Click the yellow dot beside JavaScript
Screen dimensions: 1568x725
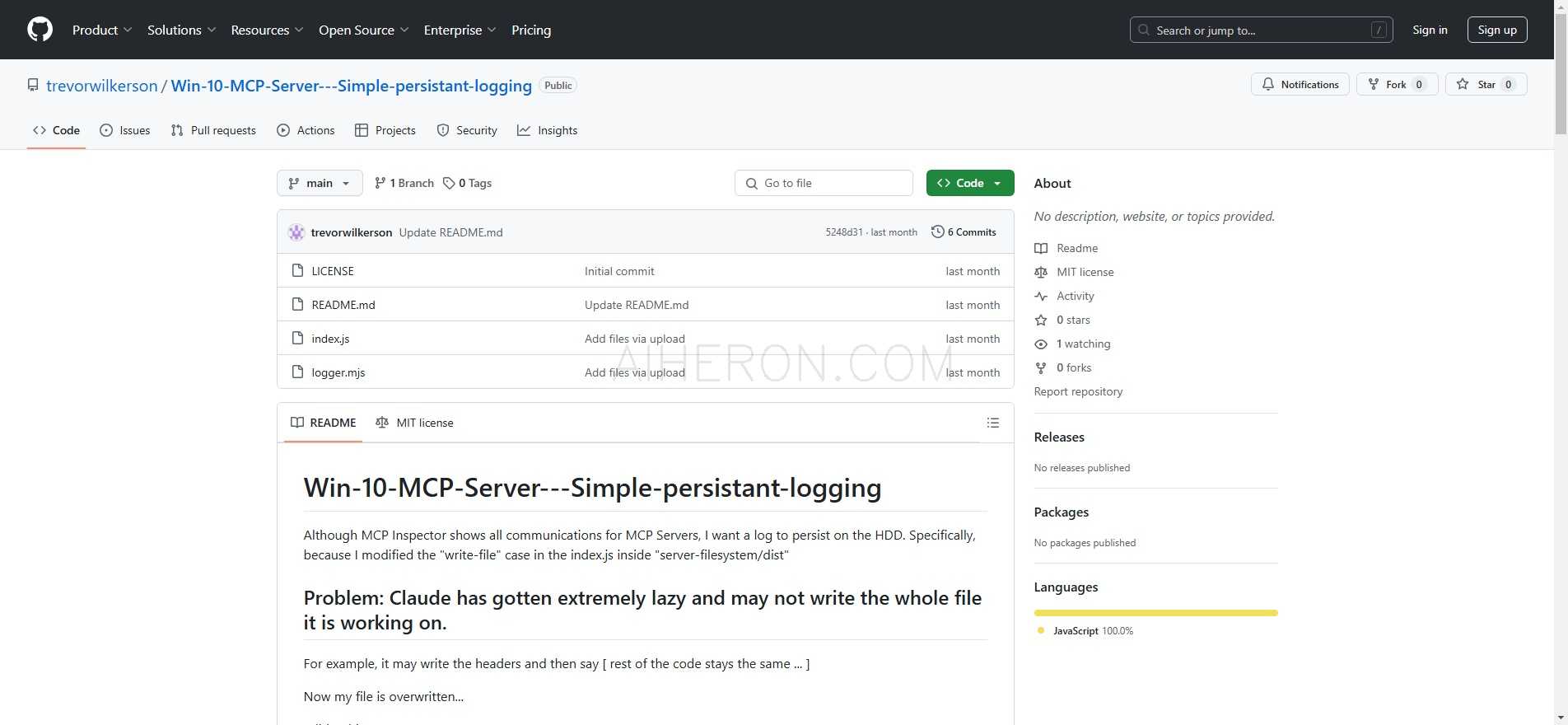tap(1041, 630)
